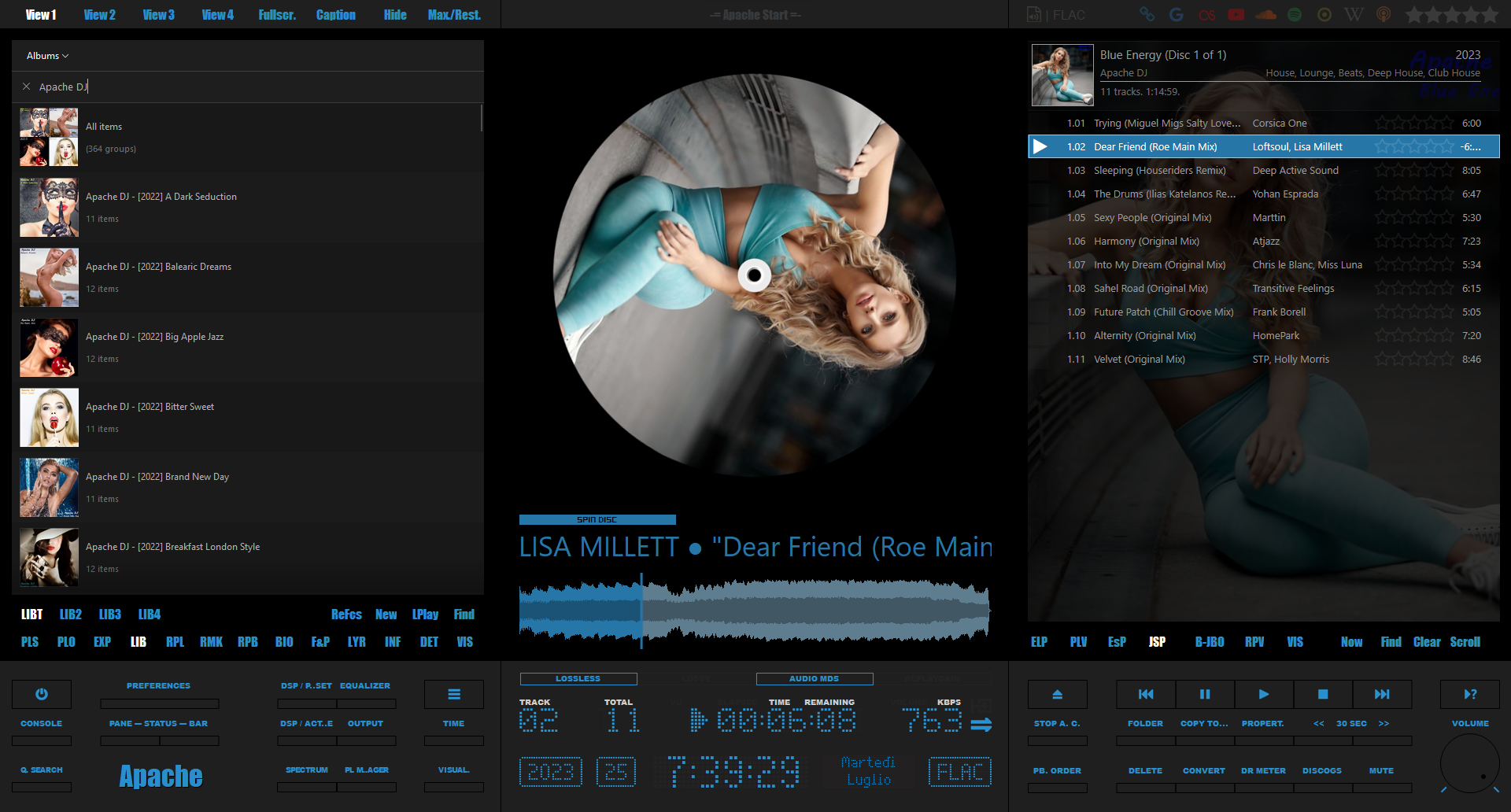Select the Balearic Dreams album thumbnail
The width and height of the screenshot is (1511, 812).
[x=50, y=277]
